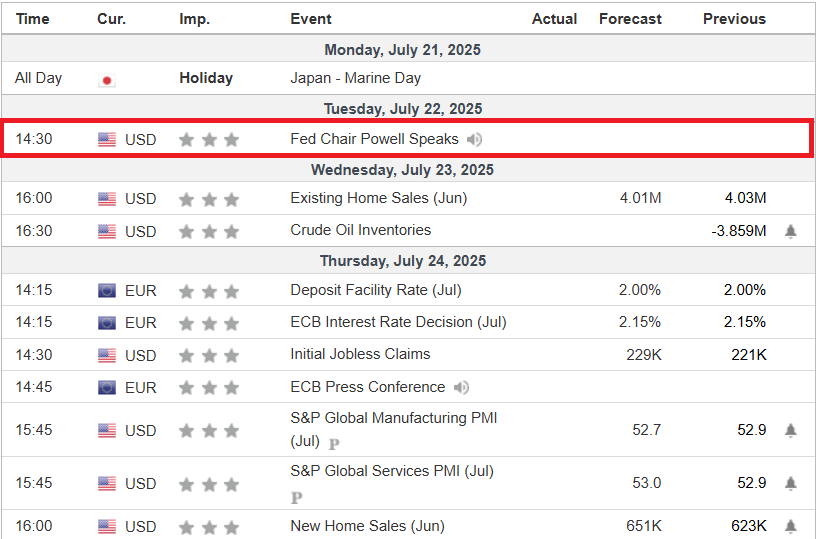Image resolution: width=816 pixels, height=539 pixels.
Task: Click US flag on New Home Sales row
Action: 107,527
